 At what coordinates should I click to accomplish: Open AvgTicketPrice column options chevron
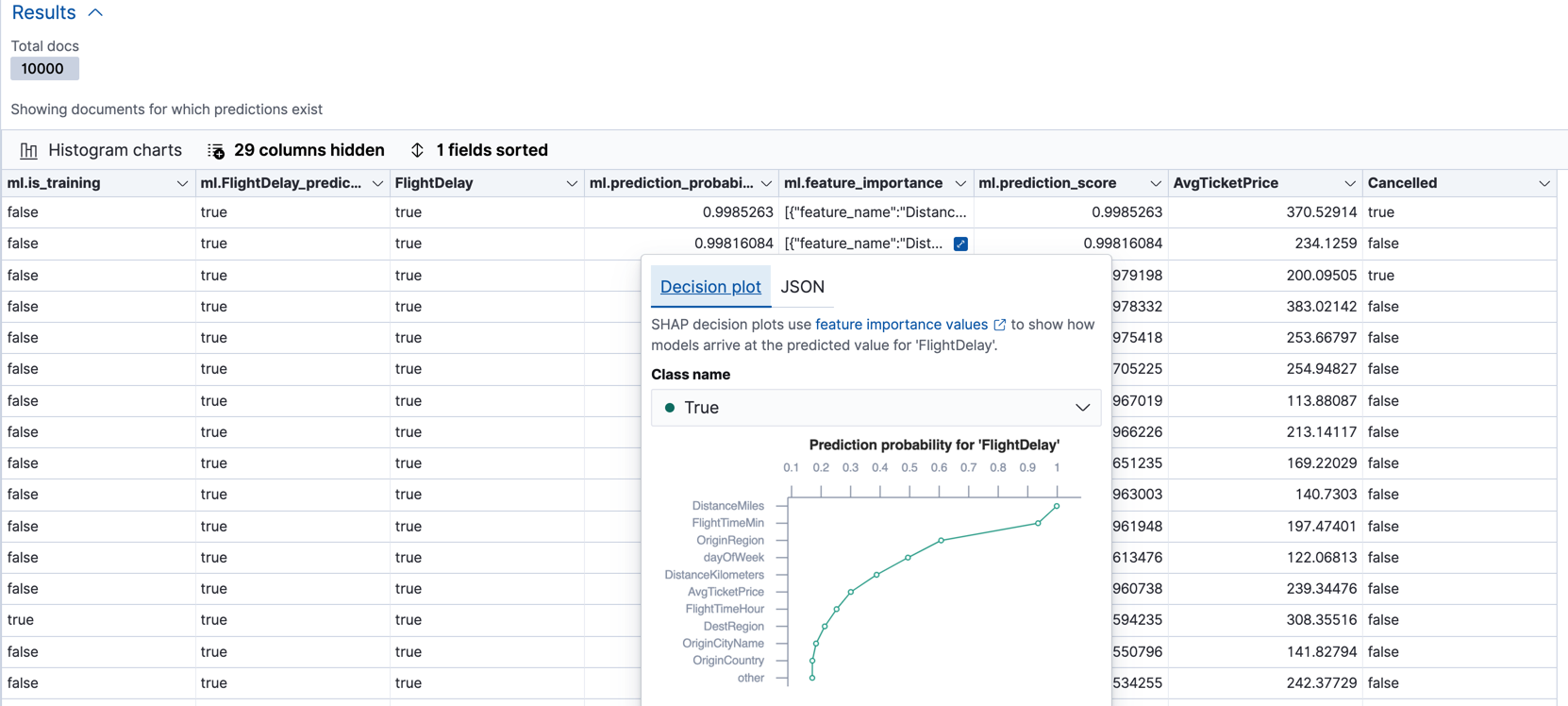pyautogui.click(x=1349, y=184)
